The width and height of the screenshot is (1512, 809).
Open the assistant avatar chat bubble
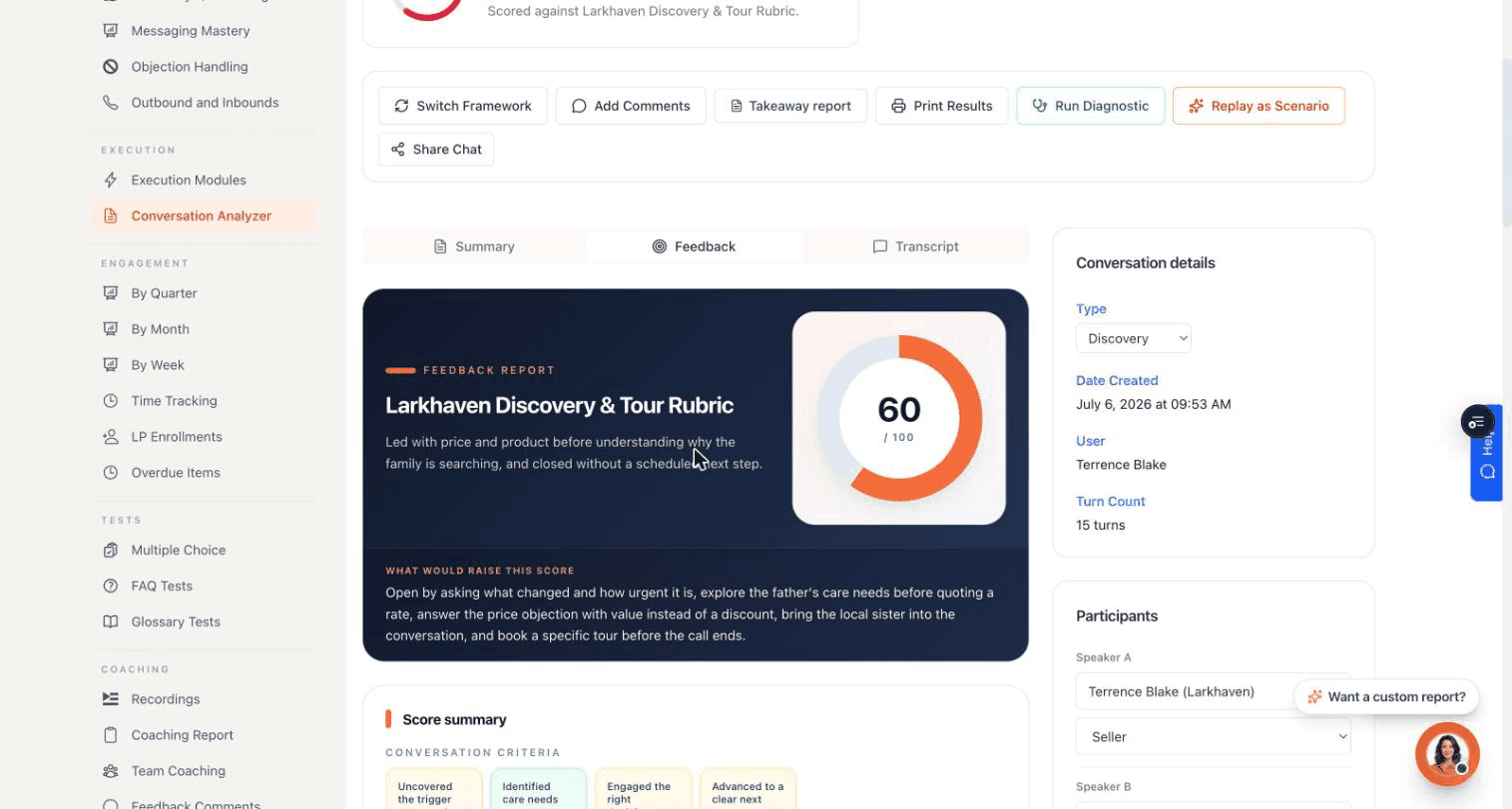point(1447,754)
